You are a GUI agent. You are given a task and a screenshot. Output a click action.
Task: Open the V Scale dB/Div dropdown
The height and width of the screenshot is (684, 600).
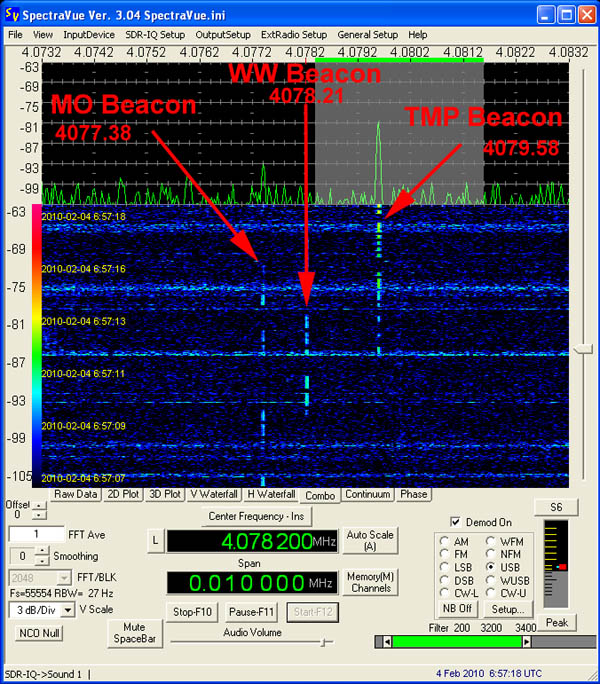click(x=68, y=610)
